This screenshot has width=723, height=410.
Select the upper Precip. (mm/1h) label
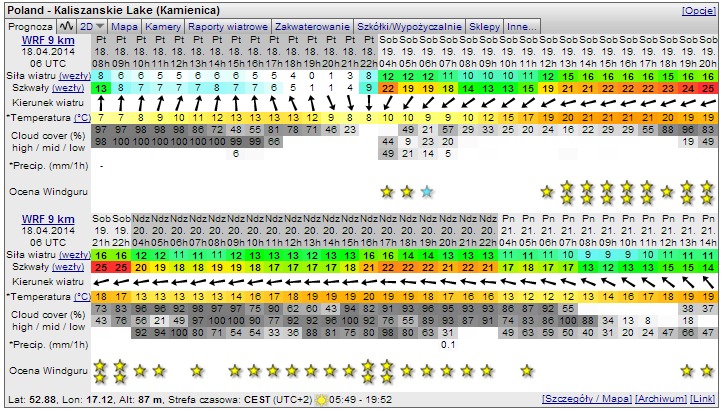pos(48,166)
